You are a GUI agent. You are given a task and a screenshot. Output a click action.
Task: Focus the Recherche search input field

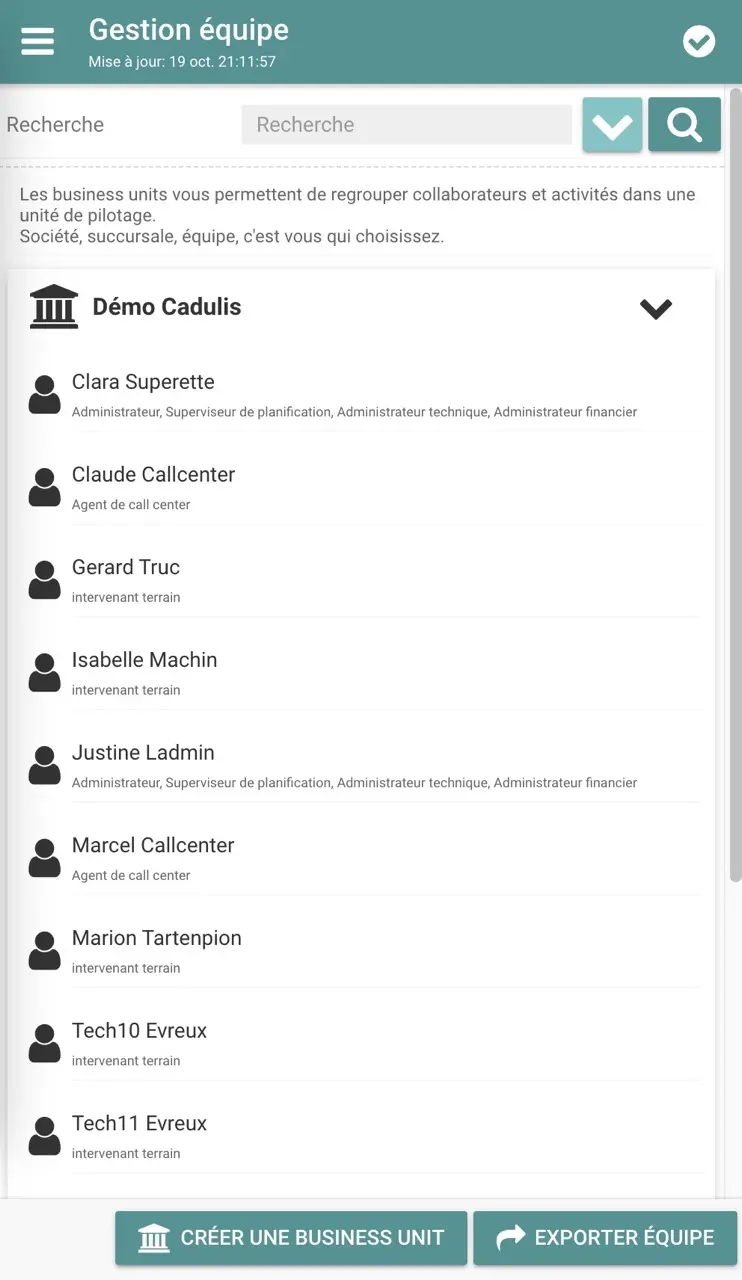click(406, 125)
